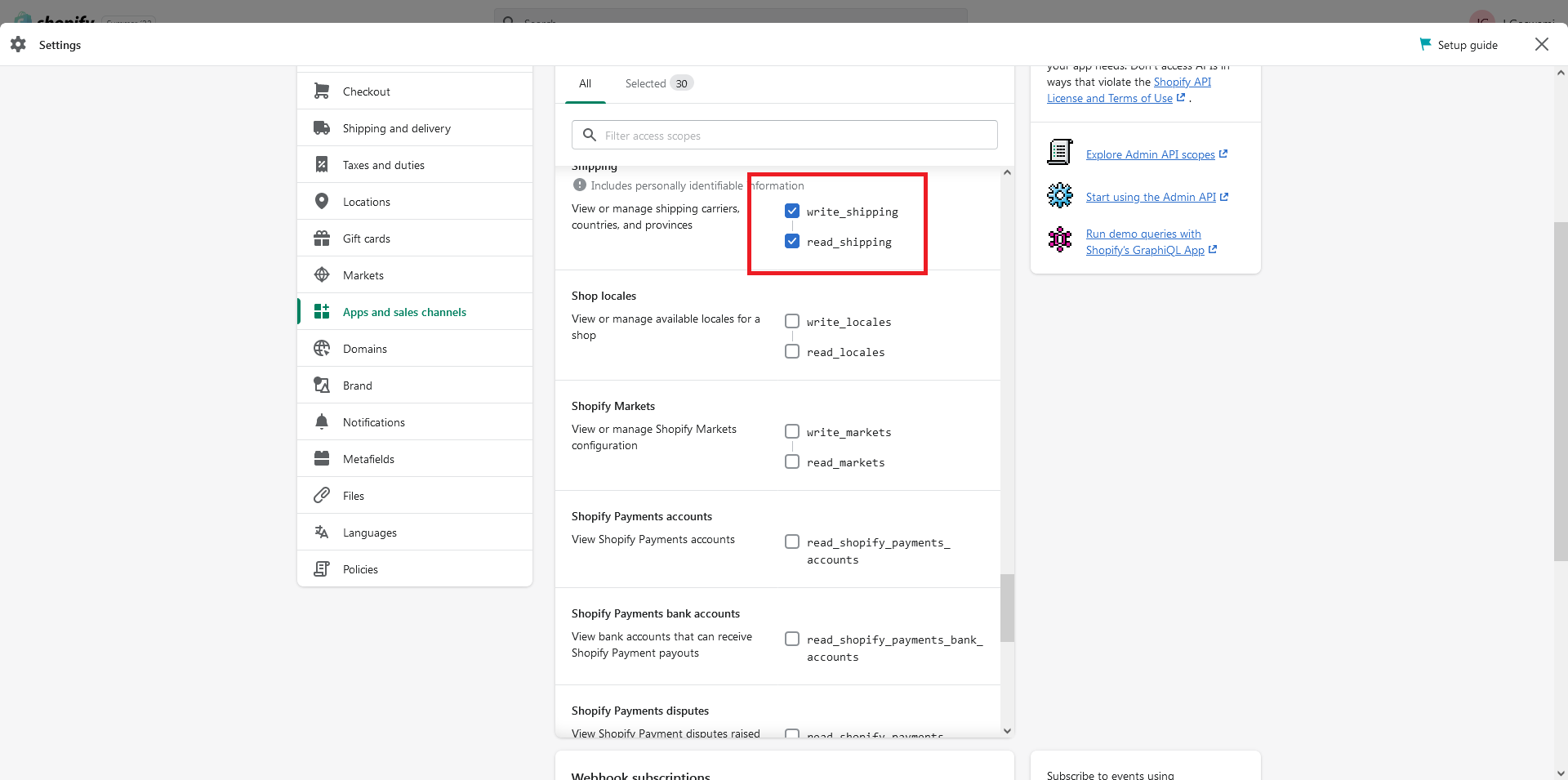
Task: Select Markets in sidebar
Action: pyautogui.click(x=415, y=275)
